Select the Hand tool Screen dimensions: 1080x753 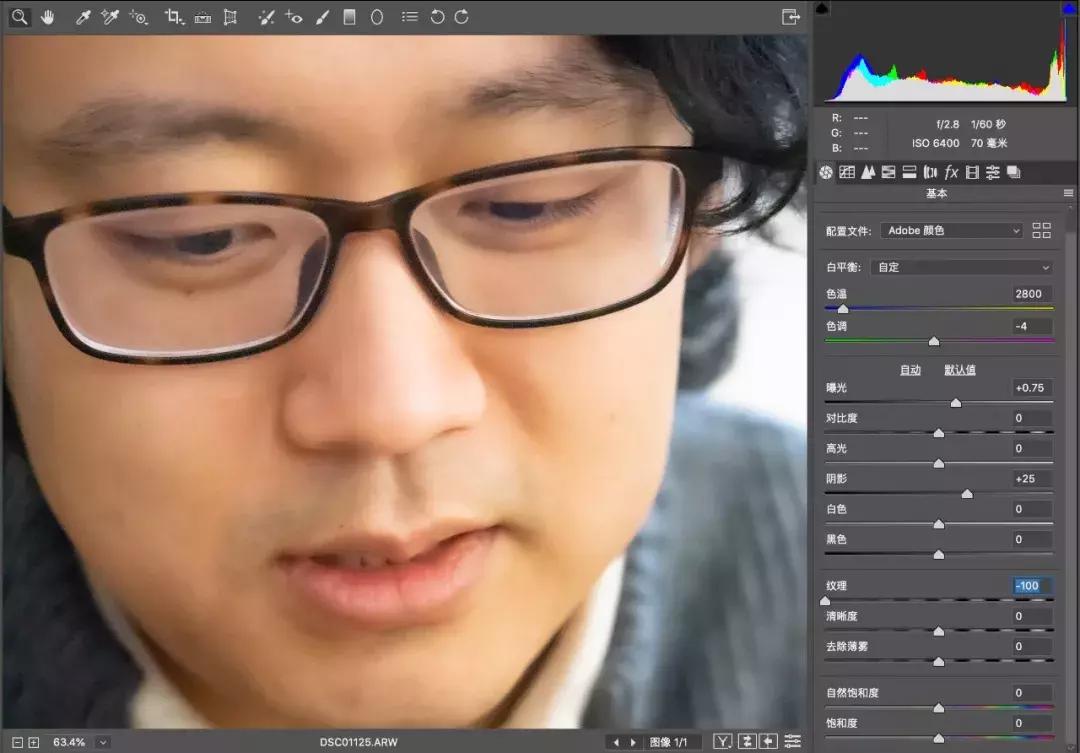pyautogui.click(x=48, y=17)
